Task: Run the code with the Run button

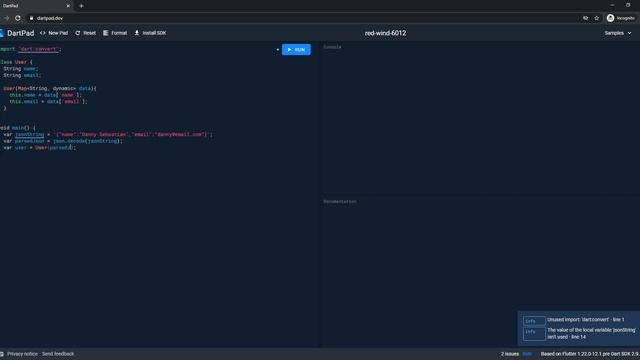Action: [296, 49]
